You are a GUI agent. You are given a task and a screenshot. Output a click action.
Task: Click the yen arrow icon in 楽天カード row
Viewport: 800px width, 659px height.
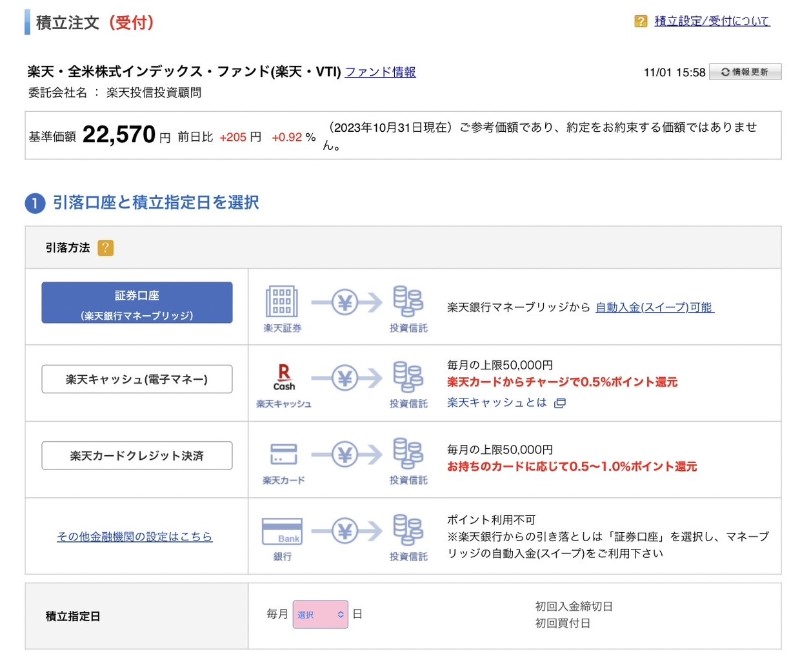346,454
